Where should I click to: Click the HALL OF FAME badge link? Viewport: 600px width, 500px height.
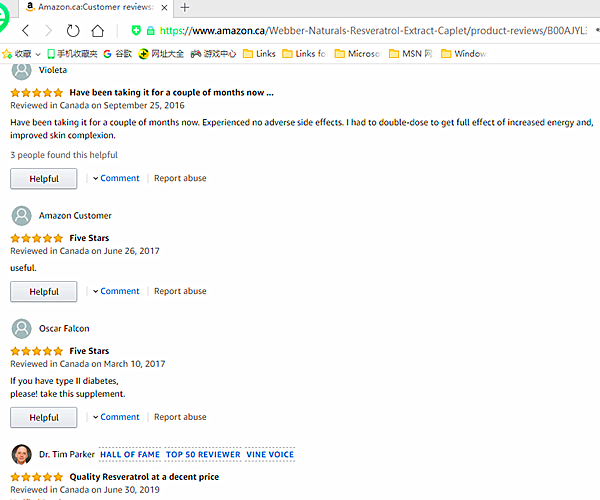pos(130,455)
